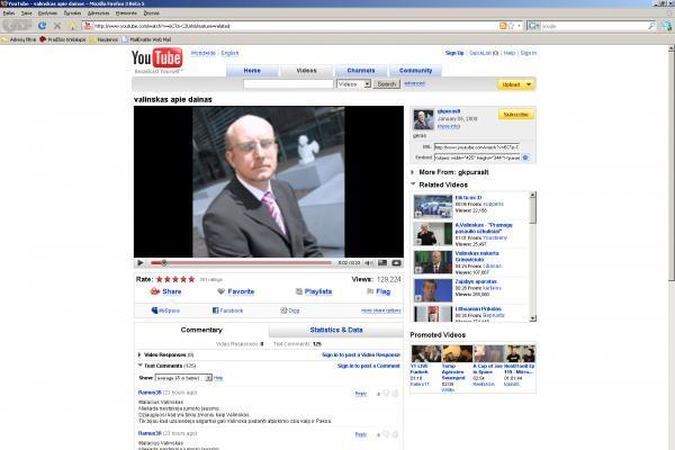
Task: Rate the video five stars
Action: [x=192, y=279]
